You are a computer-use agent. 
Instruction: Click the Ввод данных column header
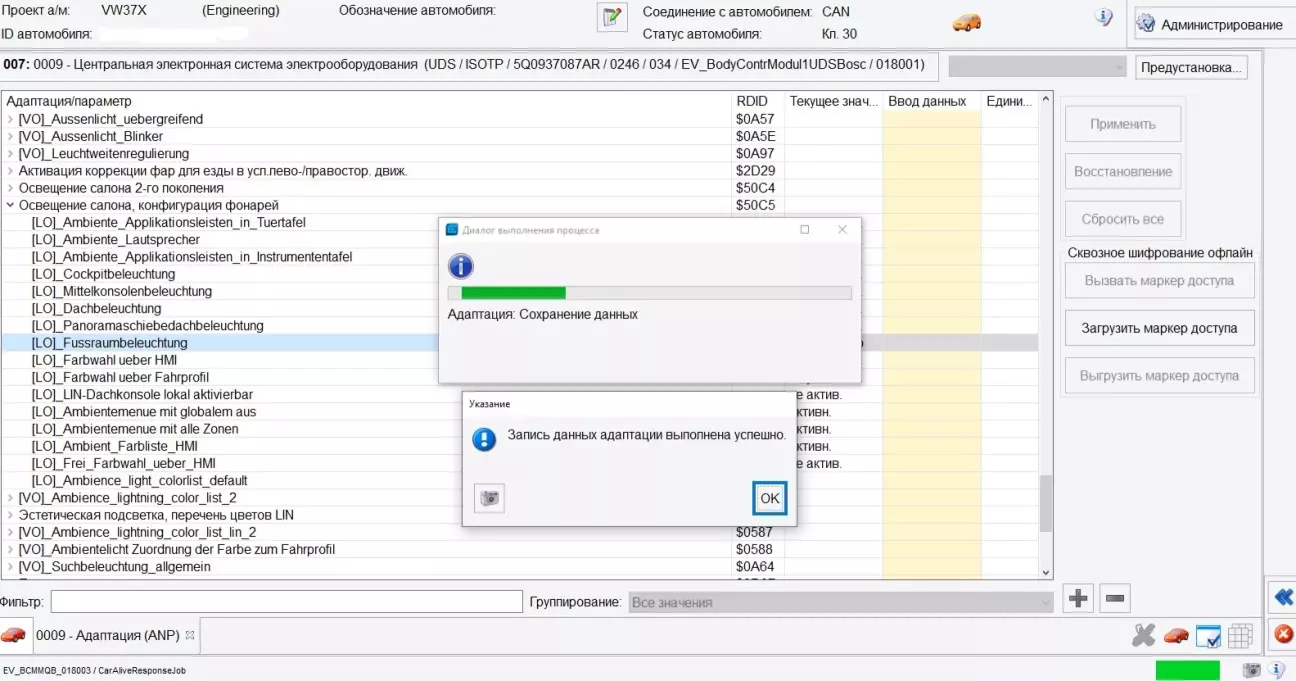pos(932,101)
